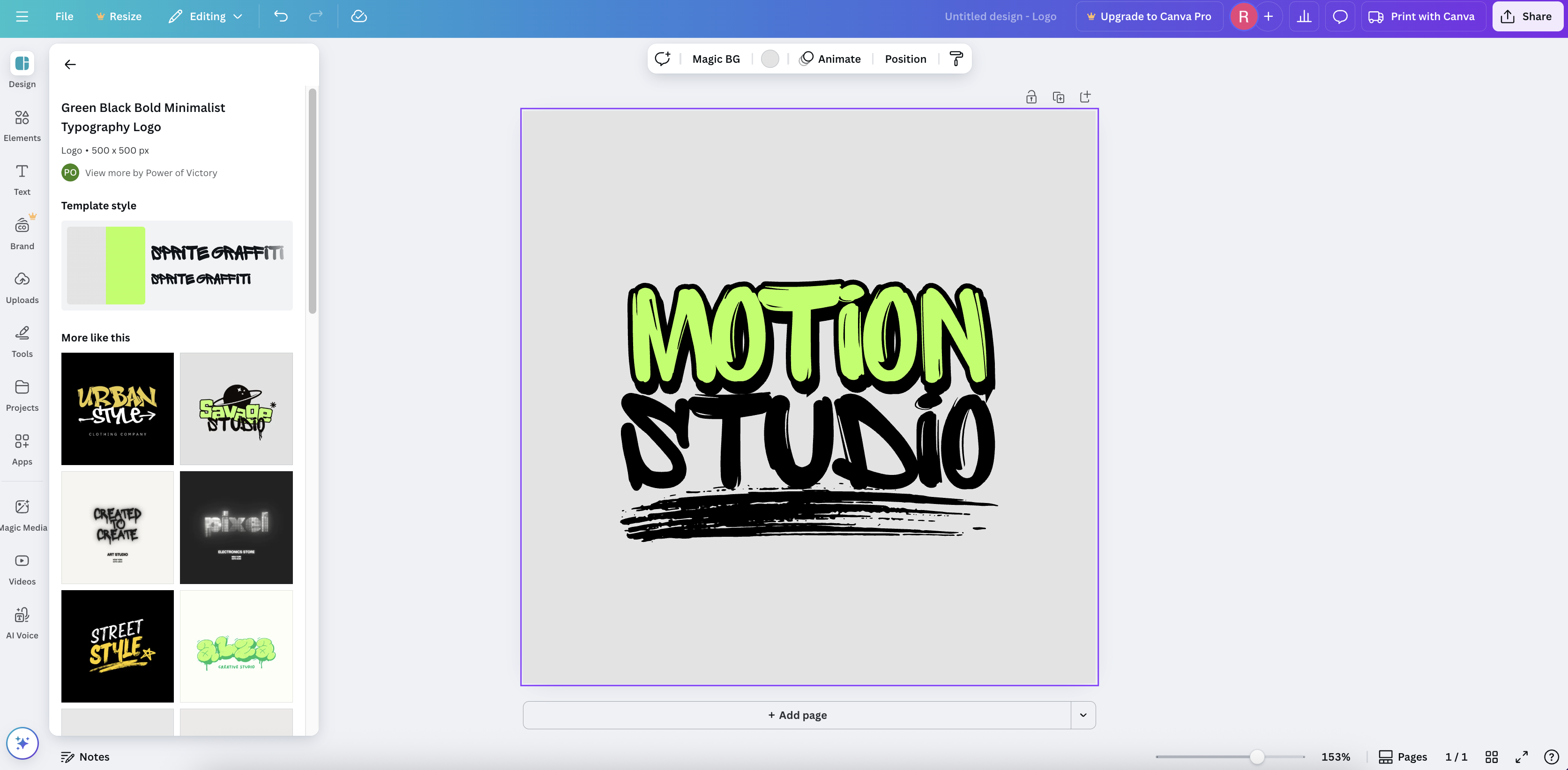The image size is (1568, 770).
Task: Enter fullscreen present mode
Action: tap(1522, 756)
